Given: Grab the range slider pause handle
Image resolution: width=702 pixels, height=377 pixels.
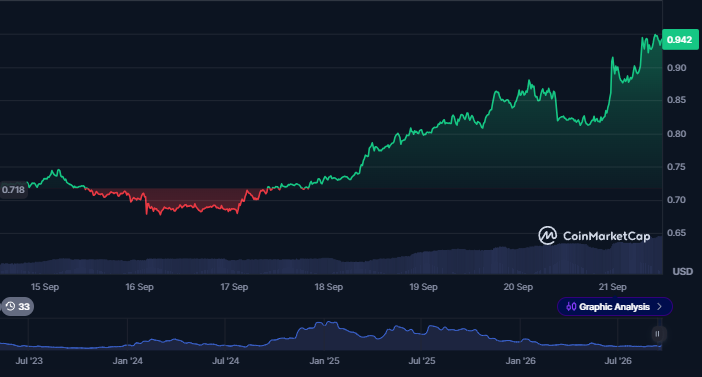Looking at the screenshot, I should [x=657, y=334].
